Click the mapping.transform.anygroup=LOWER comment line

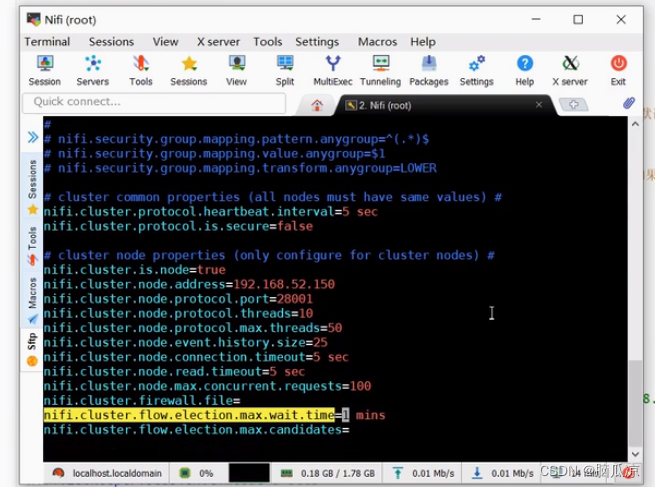[x=240, y=168]
